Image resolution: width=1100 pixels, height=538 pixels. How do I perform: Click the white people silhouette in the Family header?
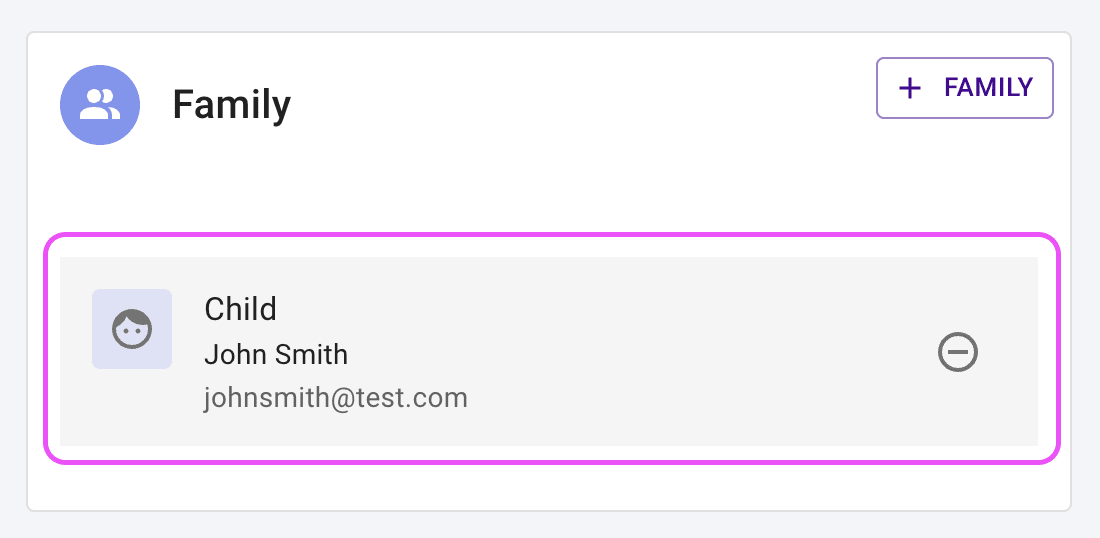coord(99,105)
